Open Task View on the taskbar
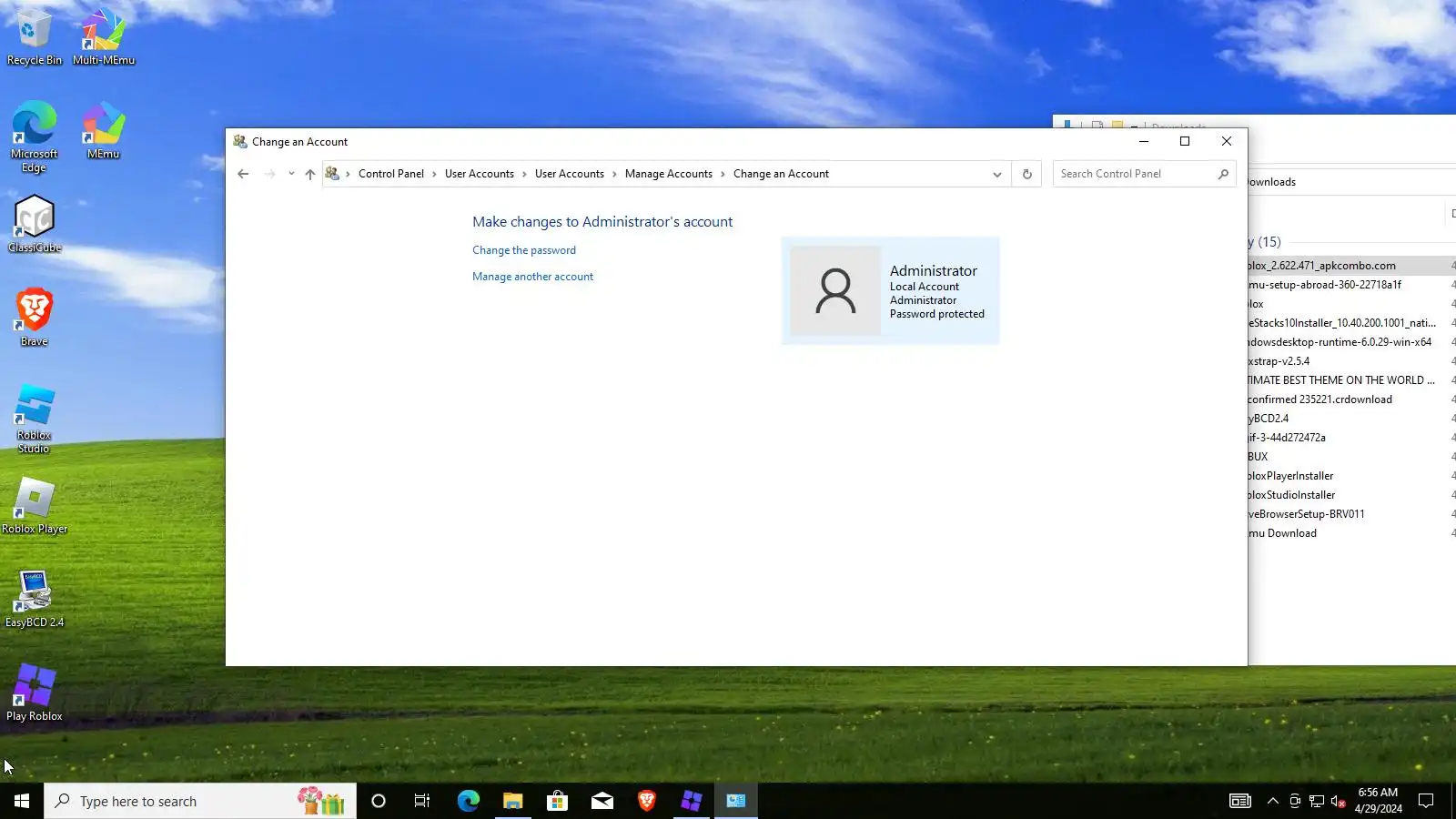This screenshot has width=1456, height=819. tap(422, 801)
